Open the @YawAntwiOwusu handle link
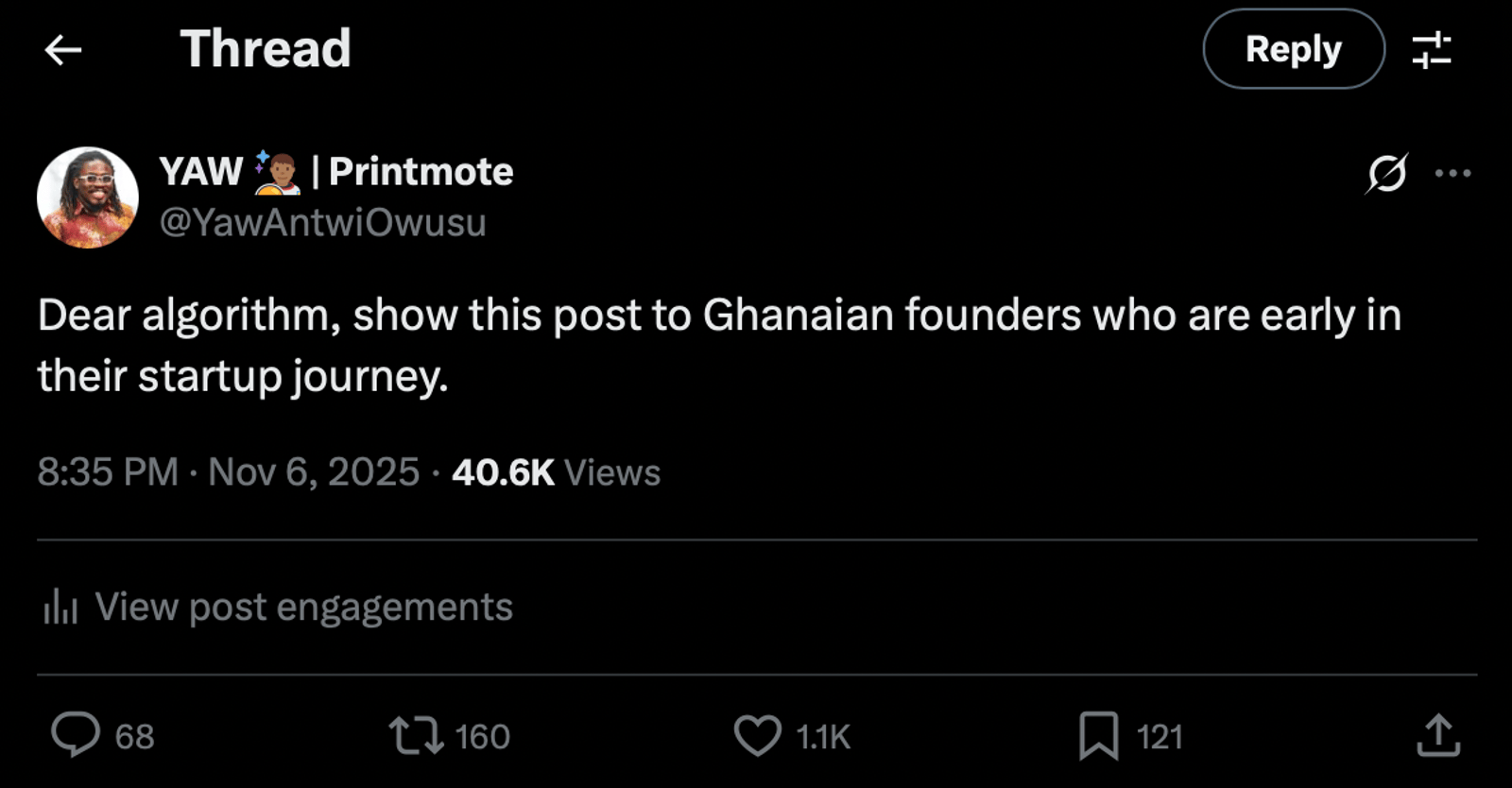The image size is (1512, 788). tap(322, 223)
